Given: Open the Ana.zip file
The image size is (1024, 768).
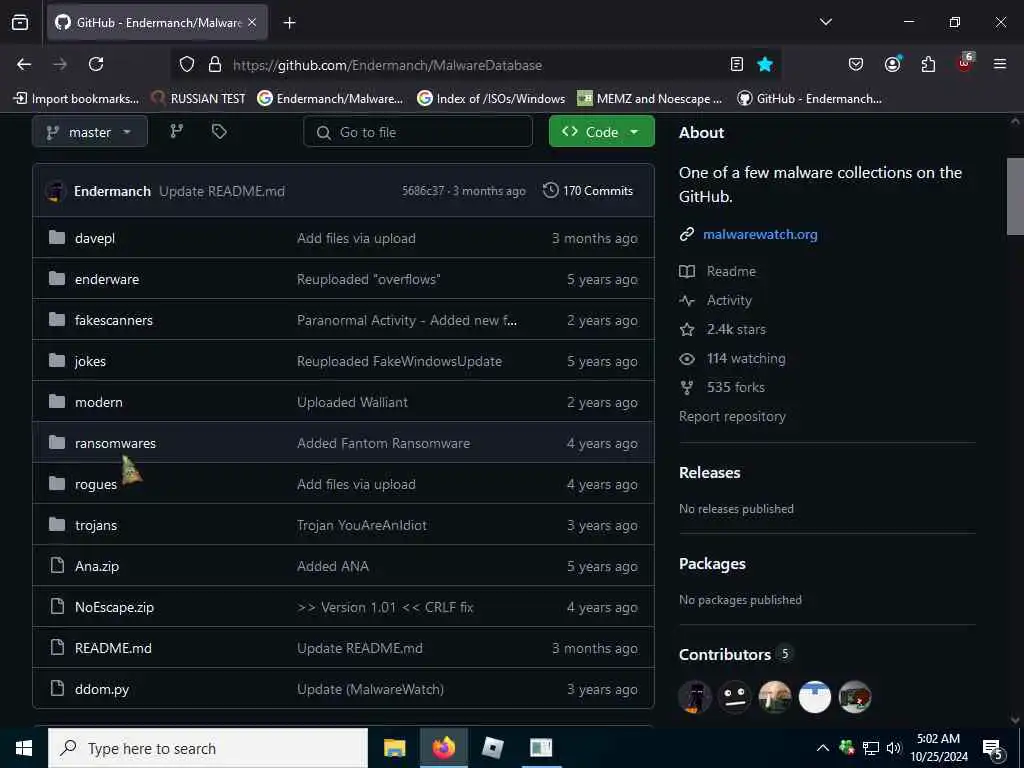Looking at the screenshot, I should coord(97,566).
